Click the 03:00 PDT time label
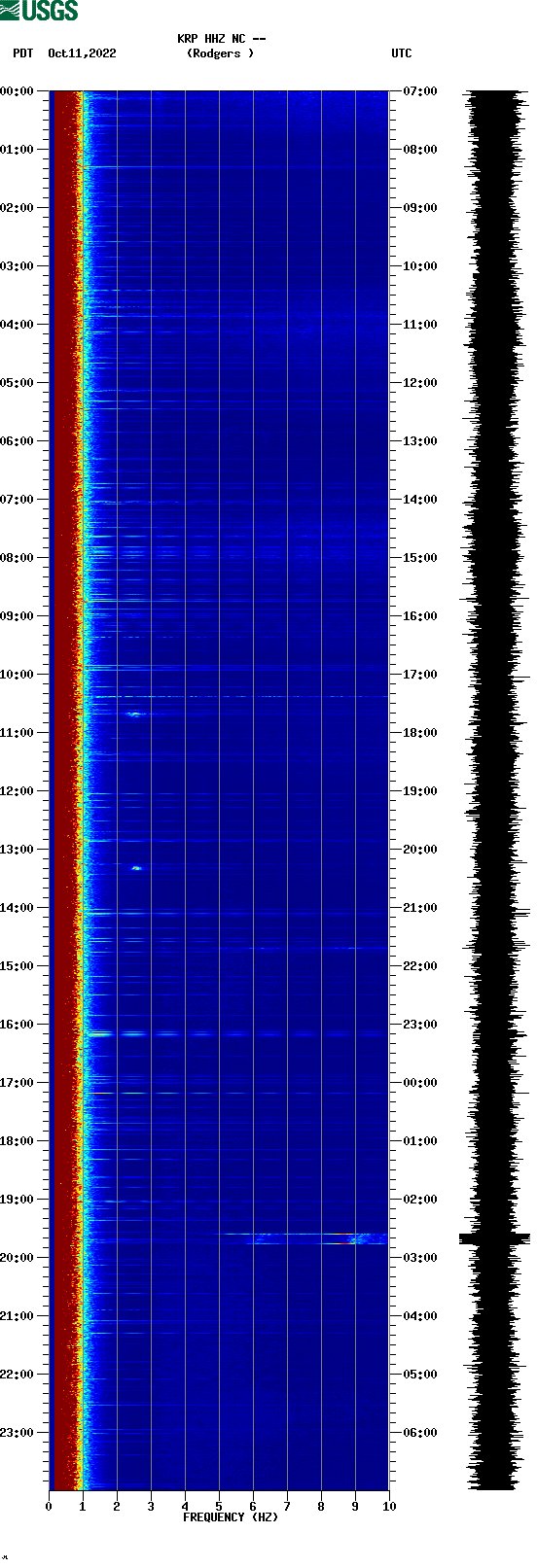 click(18, 266)
